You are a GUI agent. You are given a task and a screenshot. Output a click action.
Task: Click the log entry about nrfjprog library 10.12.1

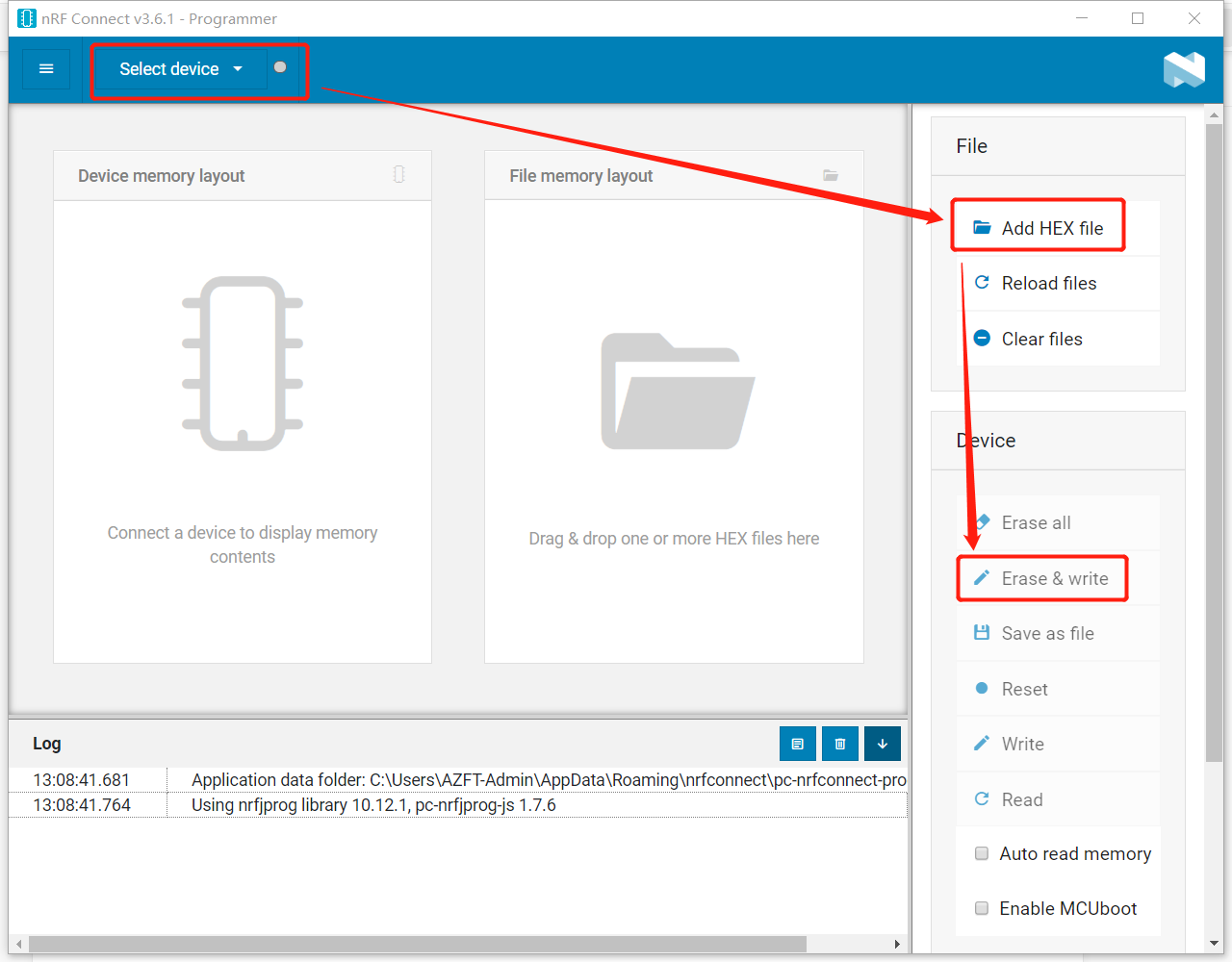tap(373, 805)
